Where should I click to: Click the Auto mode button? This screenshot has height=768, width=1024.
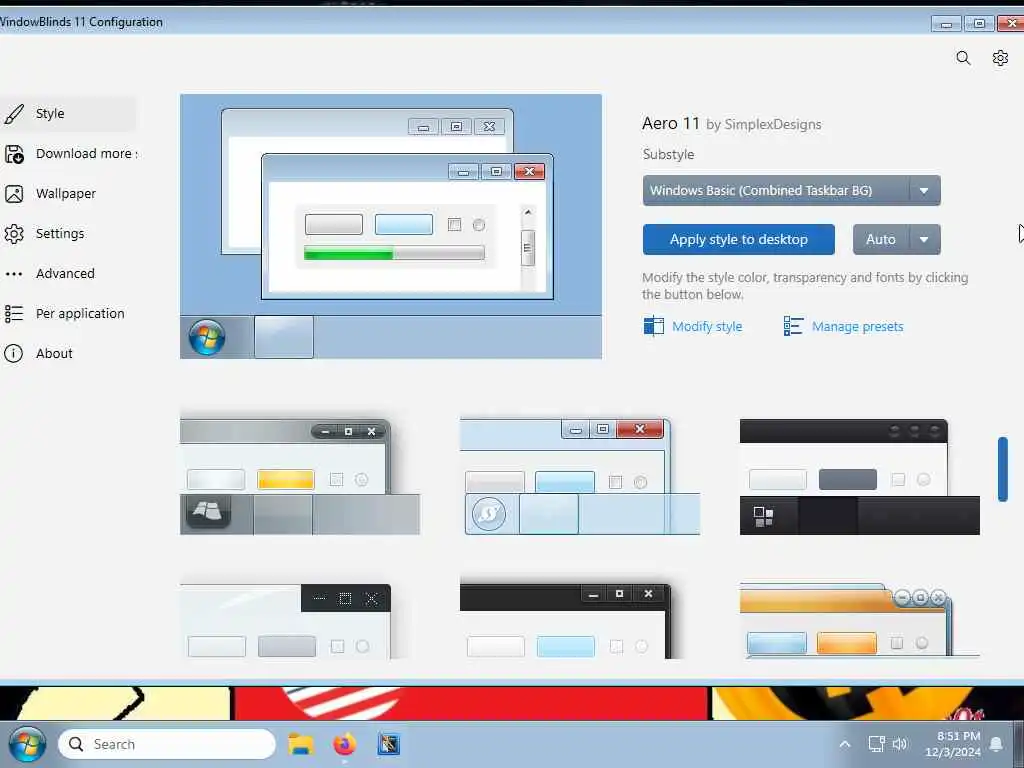point(880,240)
